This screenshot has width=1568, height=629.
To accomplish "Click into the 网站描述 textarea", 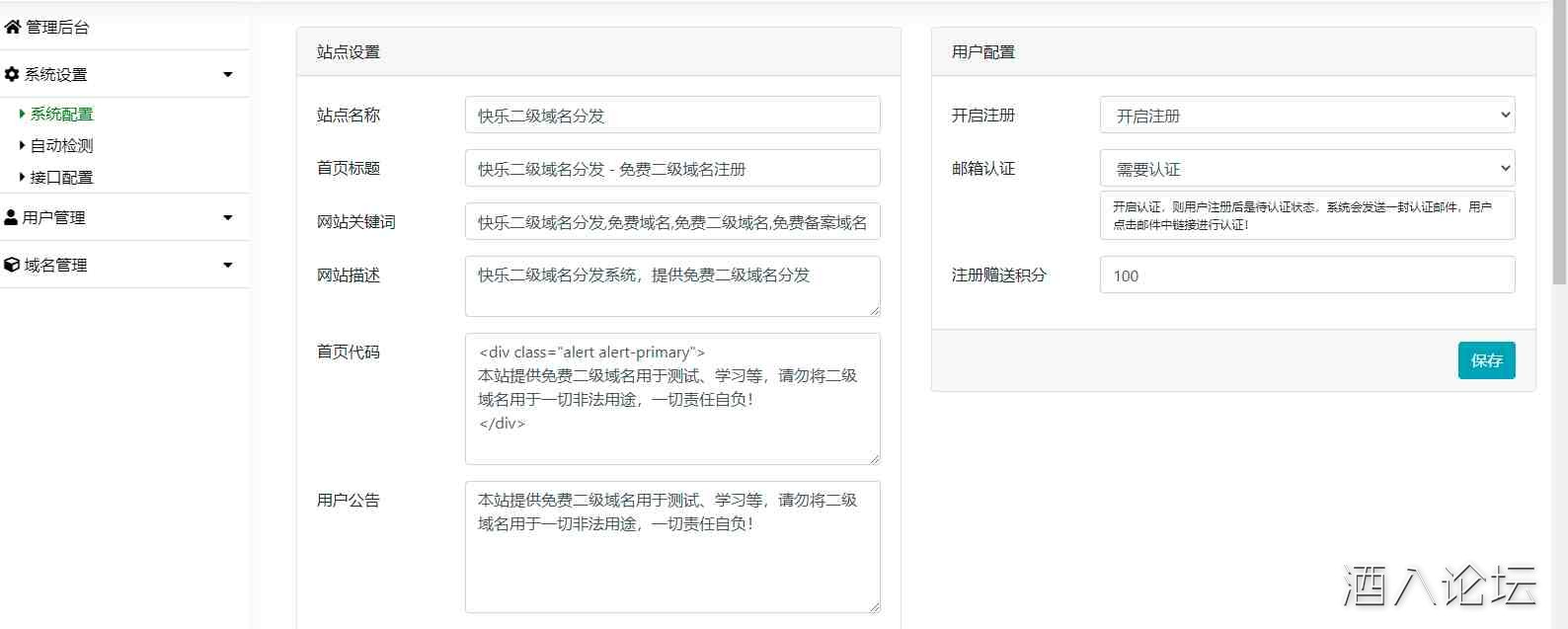I will (x=671, y=286).
